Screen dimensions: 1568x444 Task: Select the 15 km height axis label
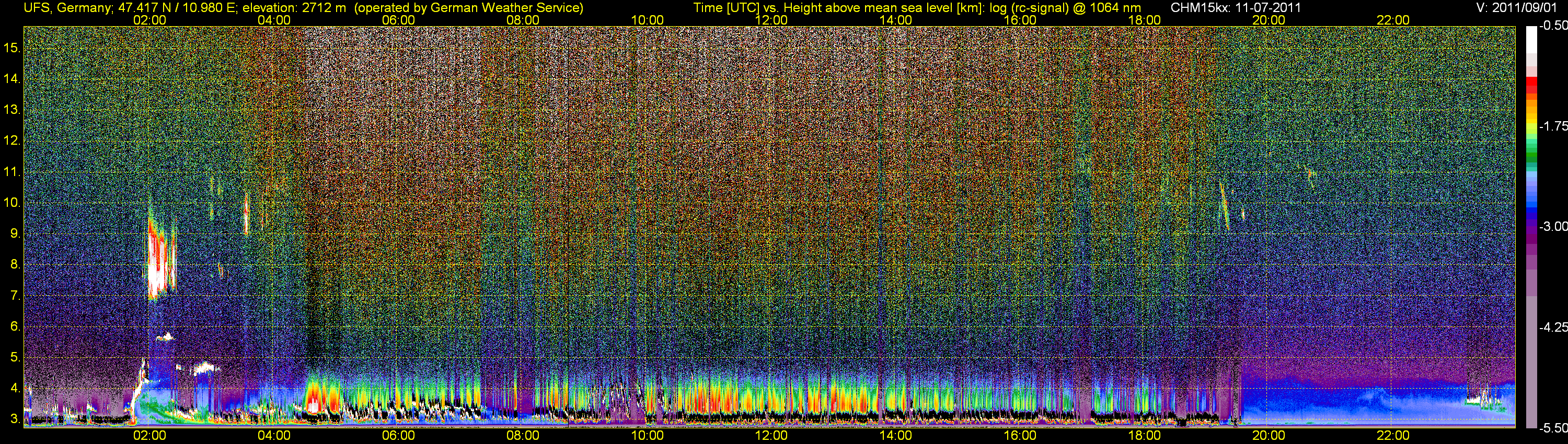(11, 48)
